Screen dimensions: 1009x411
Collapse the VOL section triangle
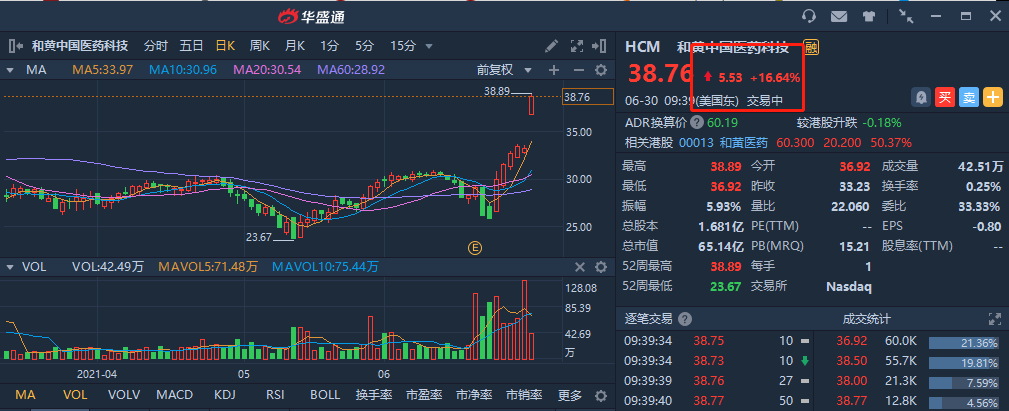pos(10,267)
